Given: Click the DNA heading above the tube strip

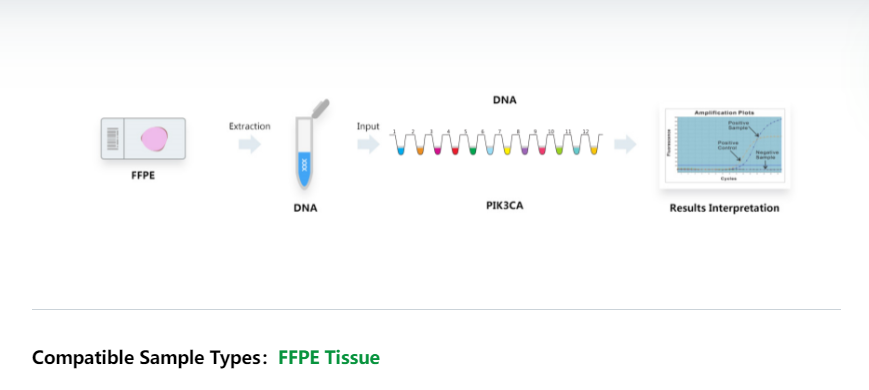Looking at the screenshot, I should click(504, 100).
